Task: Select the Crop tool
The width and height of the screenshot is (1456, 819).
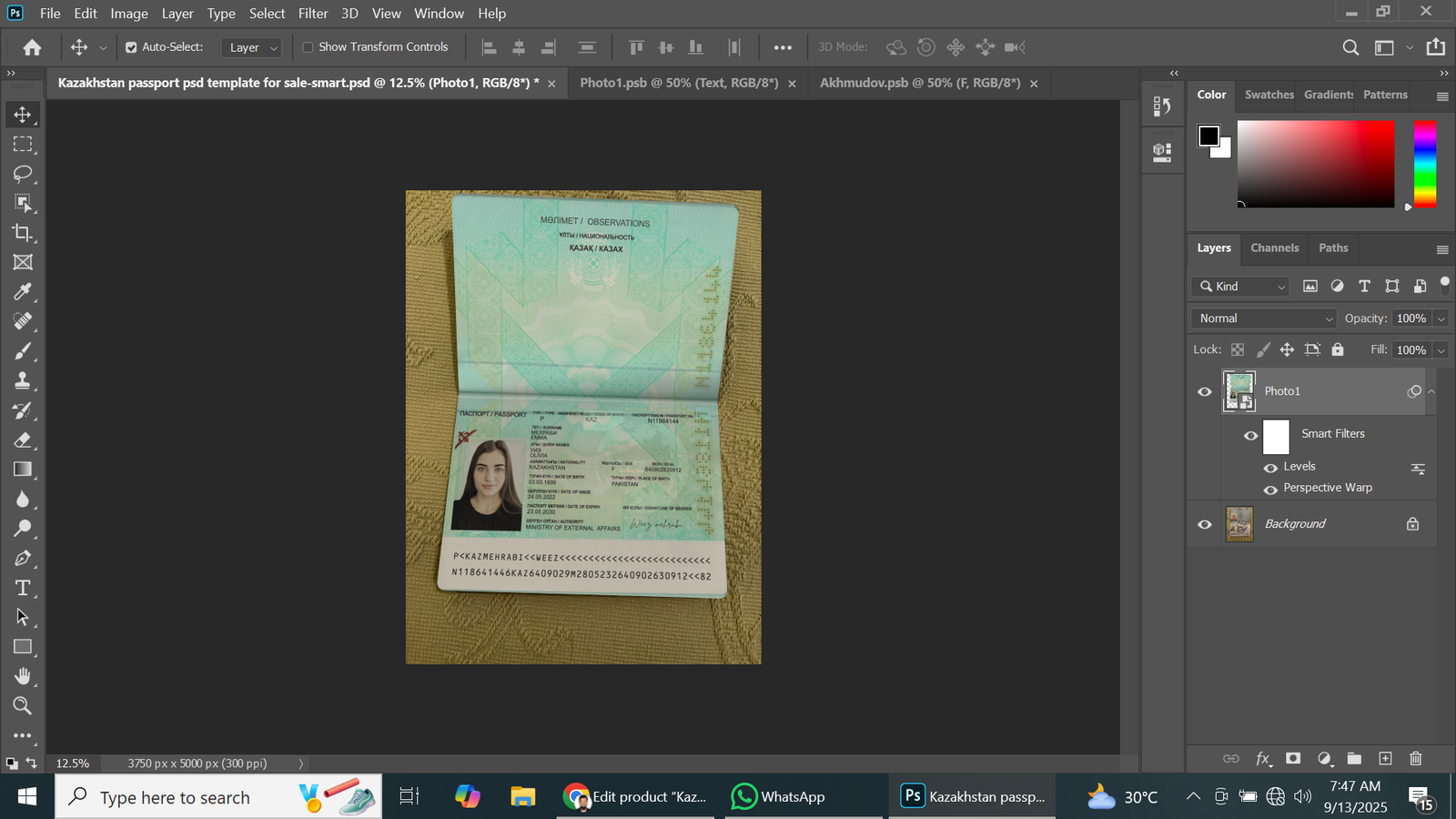Action: tap(23, 233)
